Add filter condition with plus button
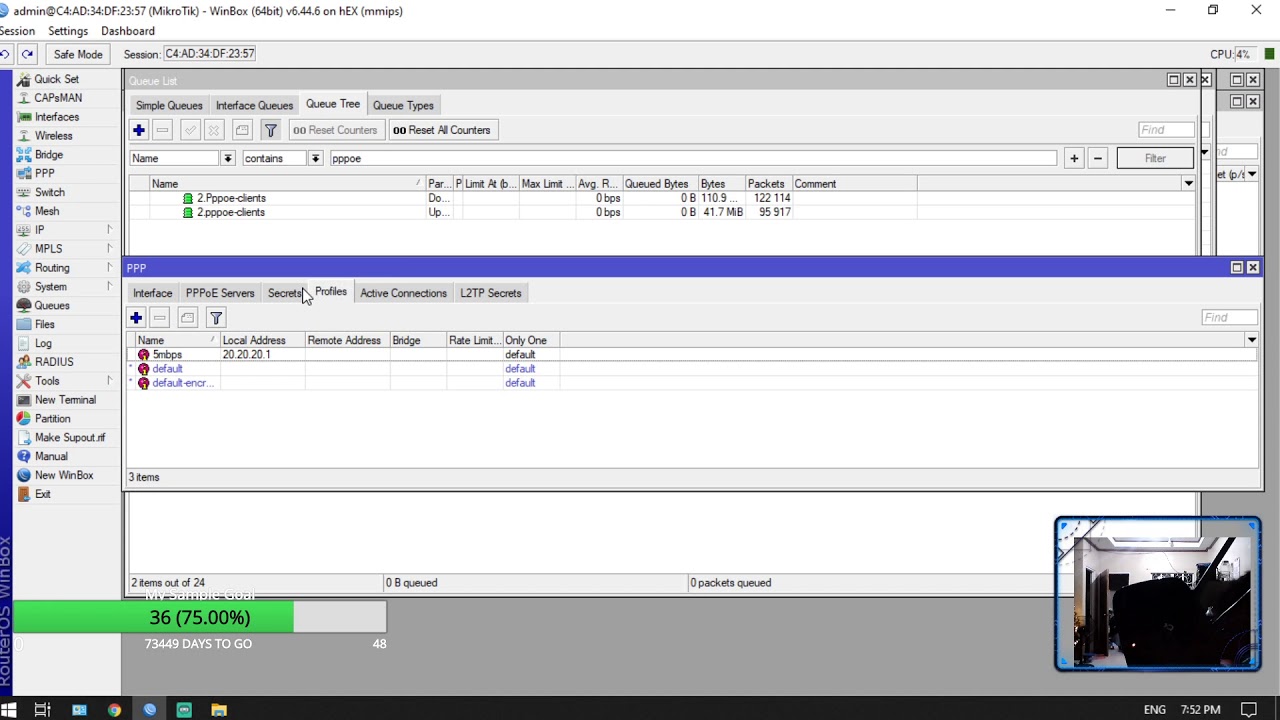Viewport: 1280px width, 720px height. coord(1074,158)
